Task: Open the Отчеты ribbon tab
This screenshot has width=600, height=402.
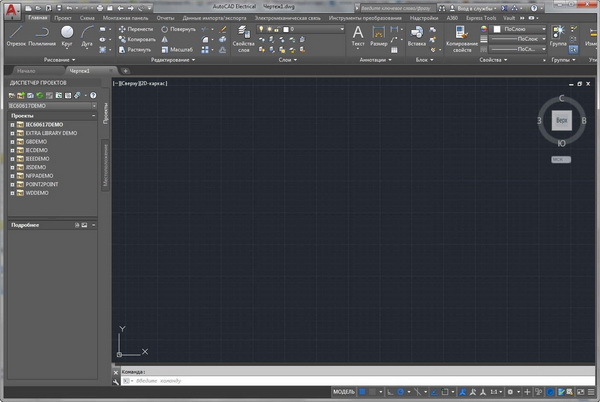Action: (x=165, y=18)
